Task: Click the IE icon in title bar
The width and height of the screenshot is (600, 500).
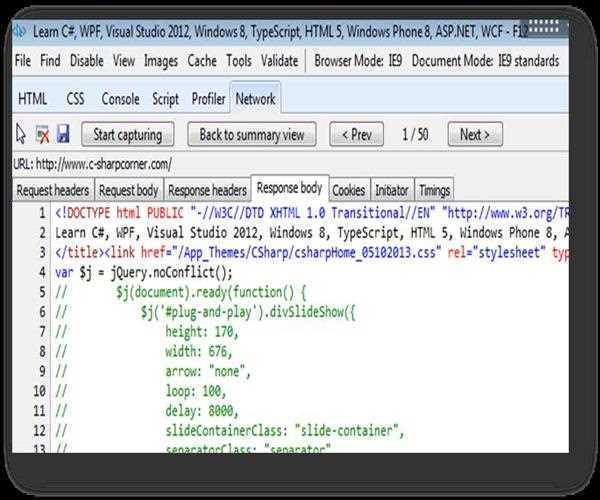Action: pyautogui.click(x=21, y=31)
